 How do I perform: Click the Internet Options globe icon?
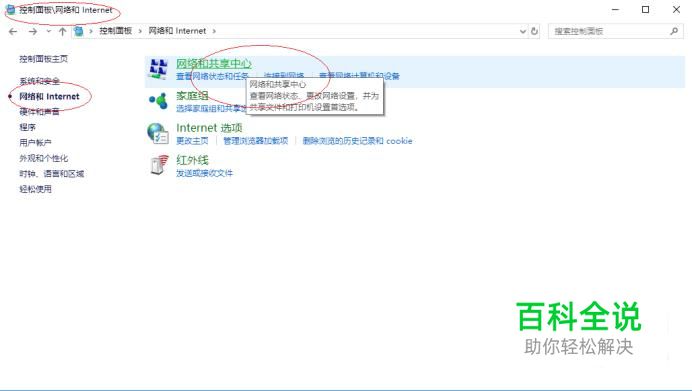158,133
